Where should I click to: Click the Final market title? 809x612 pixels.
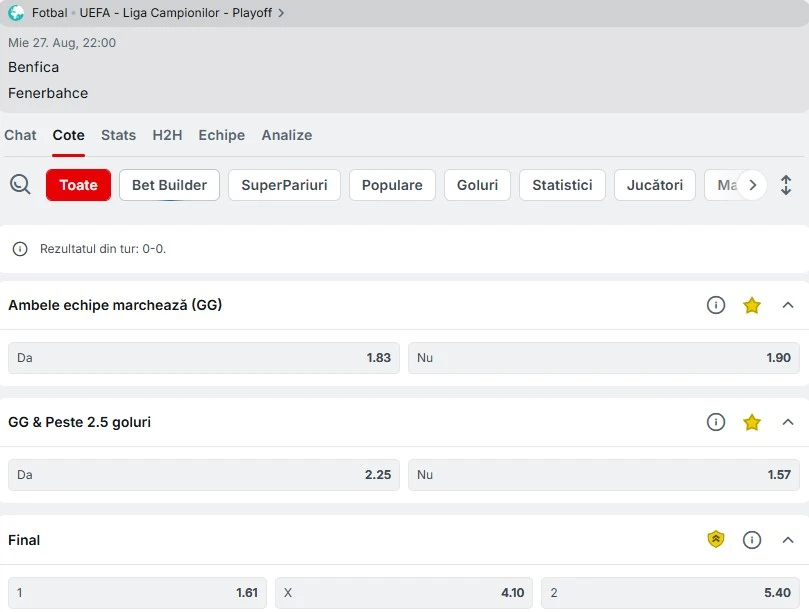(x=24, y=540)
